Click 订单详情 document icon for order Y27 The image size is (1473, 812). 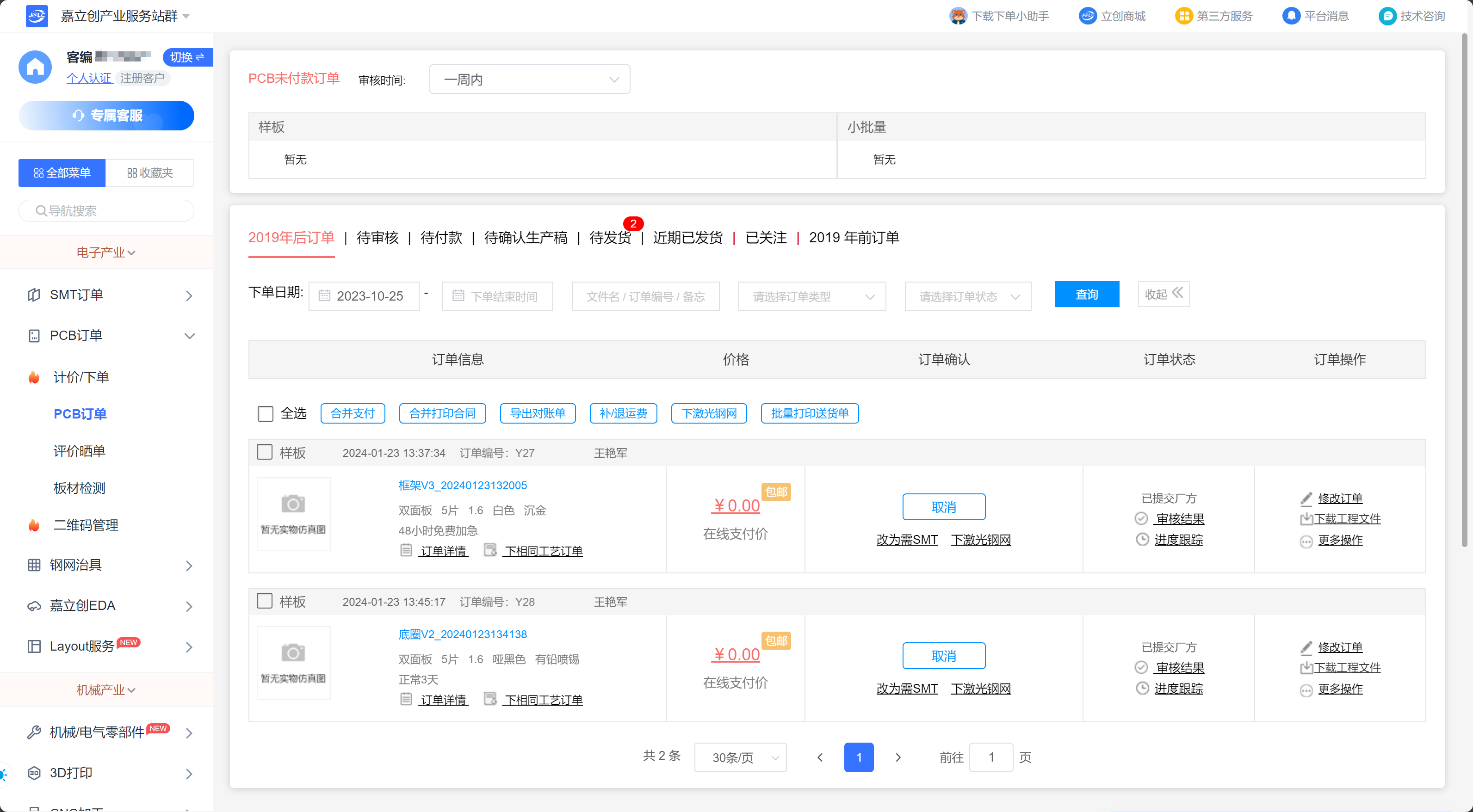pos(405,550)
